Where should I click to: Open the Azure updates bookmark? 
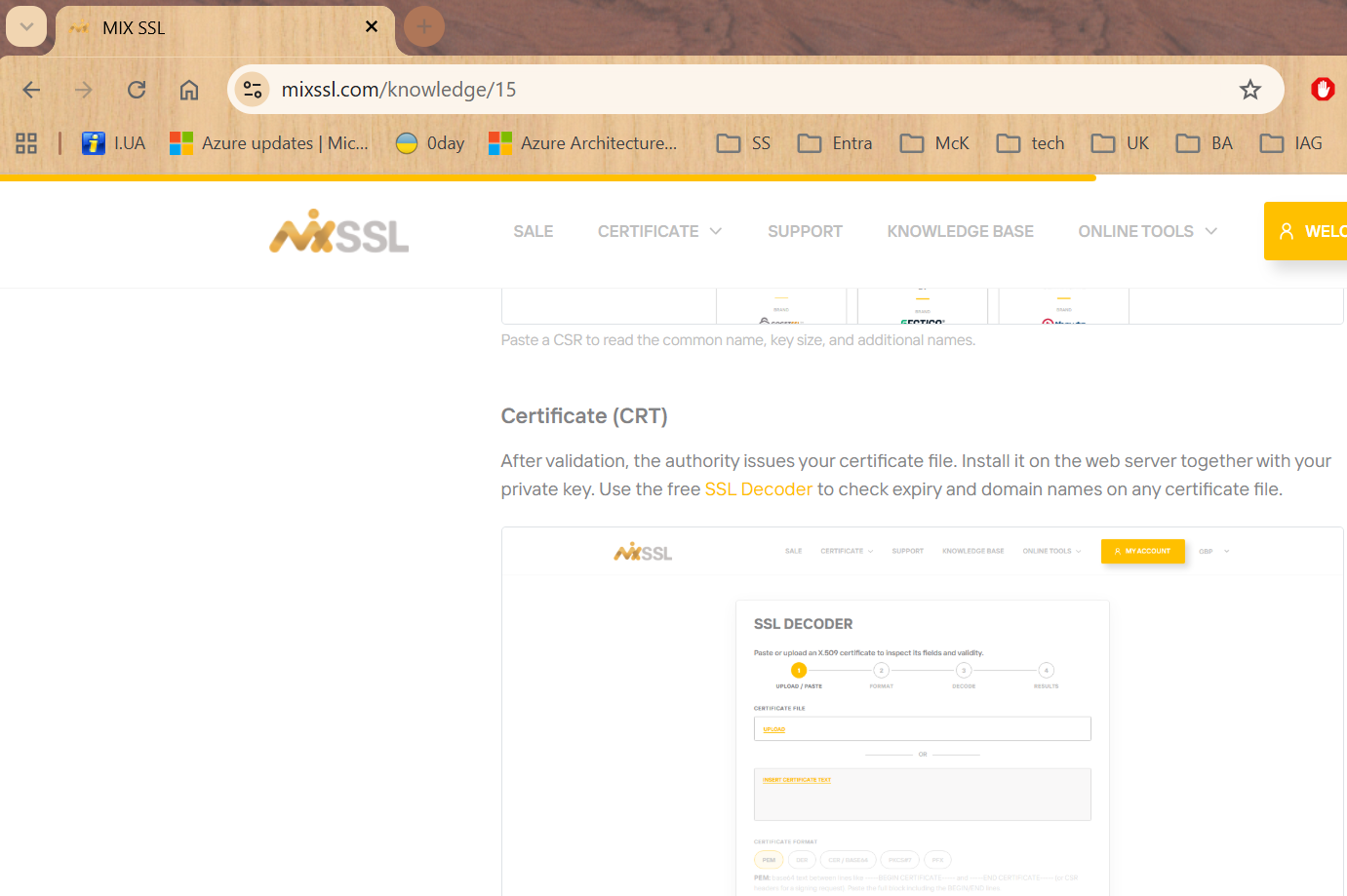269,143
